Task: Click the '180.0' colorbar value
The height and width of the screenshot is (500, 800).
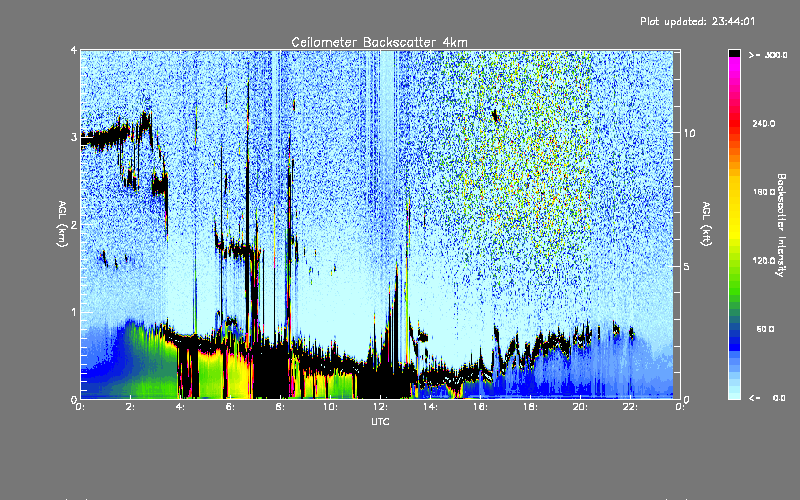Action: [x=764, y=192]
